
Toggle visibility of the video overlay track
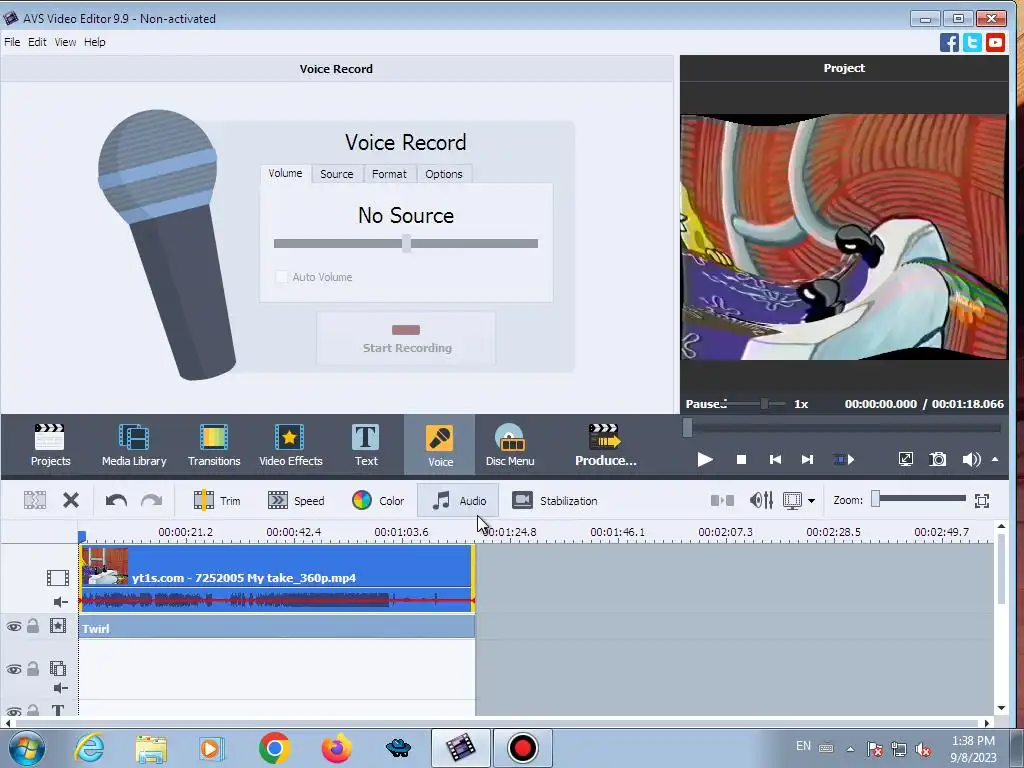14,669
